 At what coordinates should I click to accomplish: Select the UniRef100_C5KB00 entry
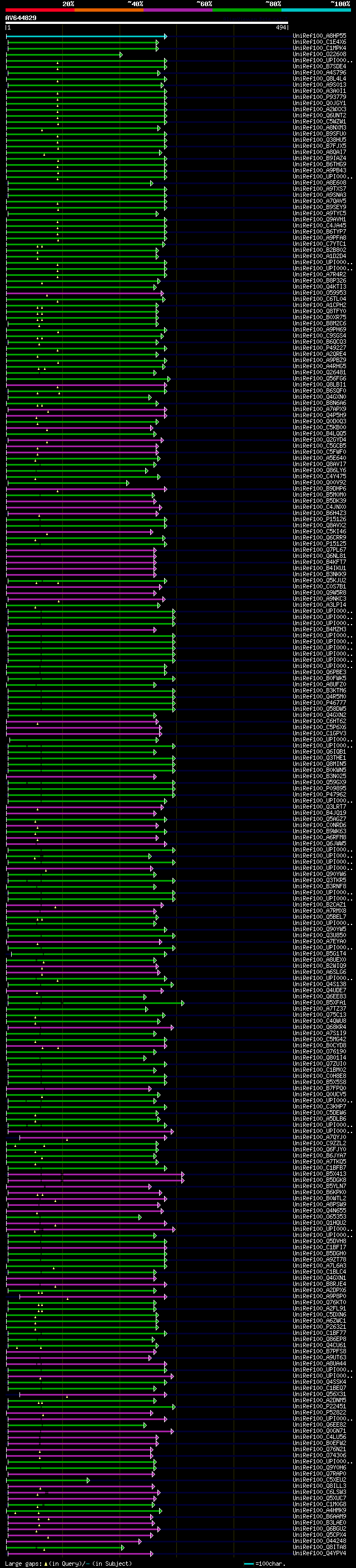pyautogui.click(x=319, y=427)
